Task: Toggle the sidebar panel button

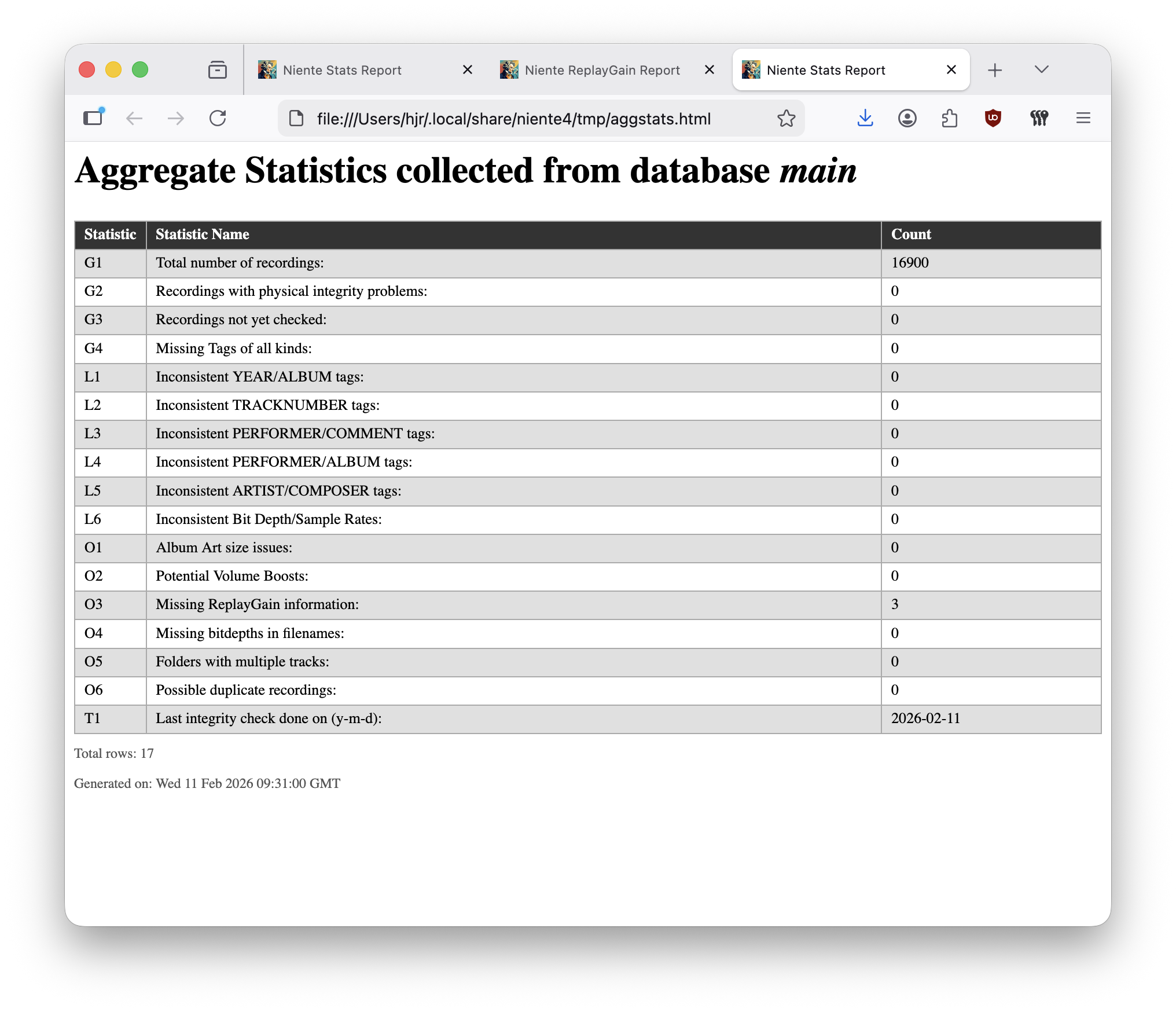Action: pyautogui.click(x=93, y=118)
